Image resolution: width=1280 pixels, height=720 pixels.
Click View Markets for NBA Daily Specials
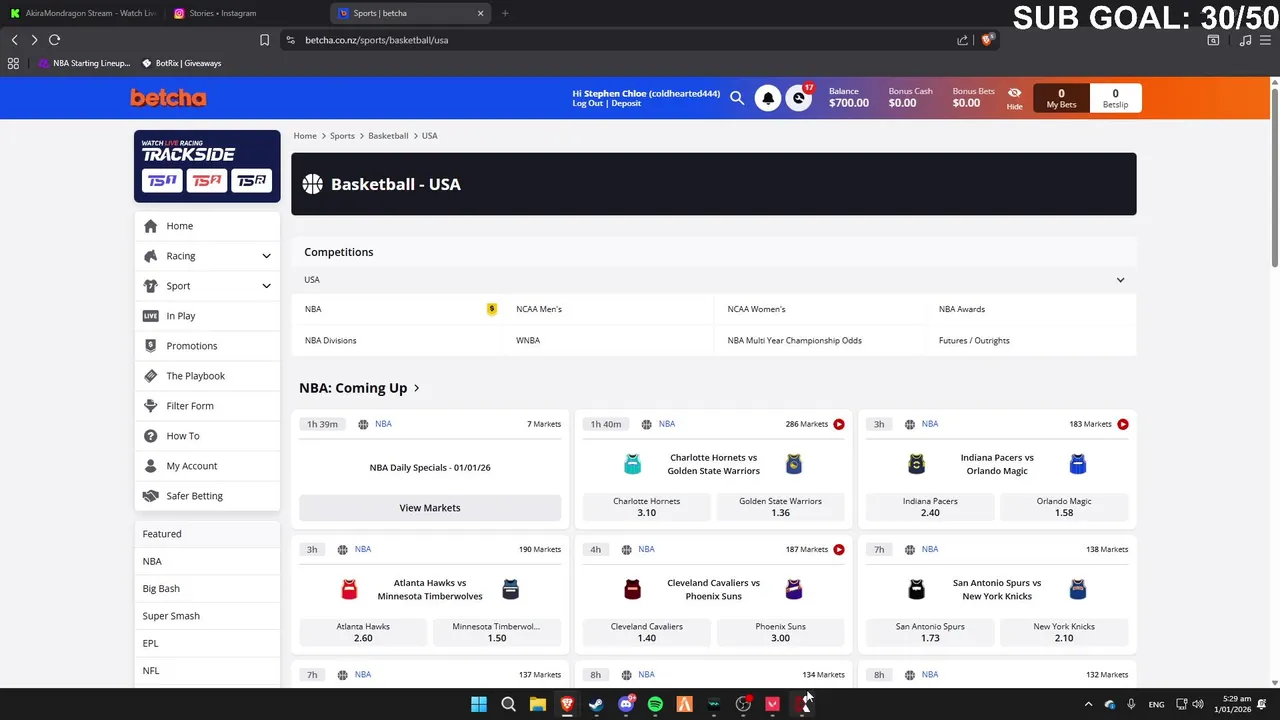(x=430, y=508)
